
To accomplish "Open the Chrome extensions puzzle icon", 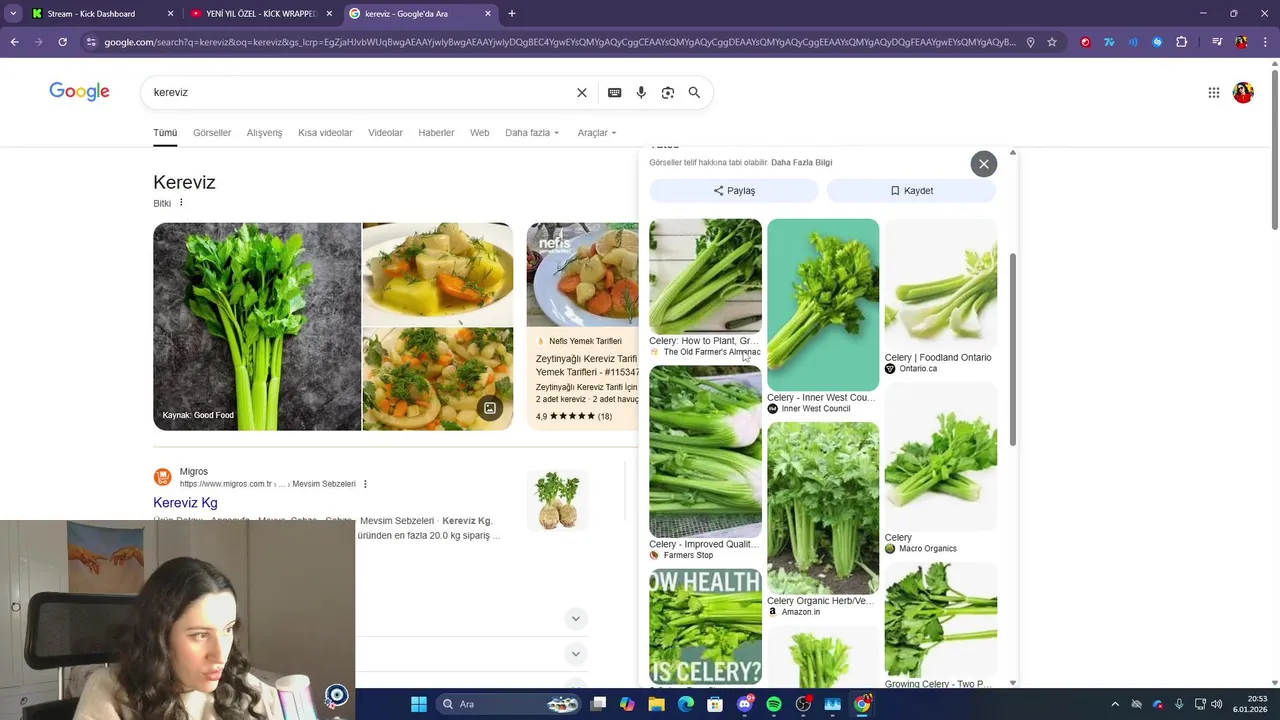I will click(1182, 42).
